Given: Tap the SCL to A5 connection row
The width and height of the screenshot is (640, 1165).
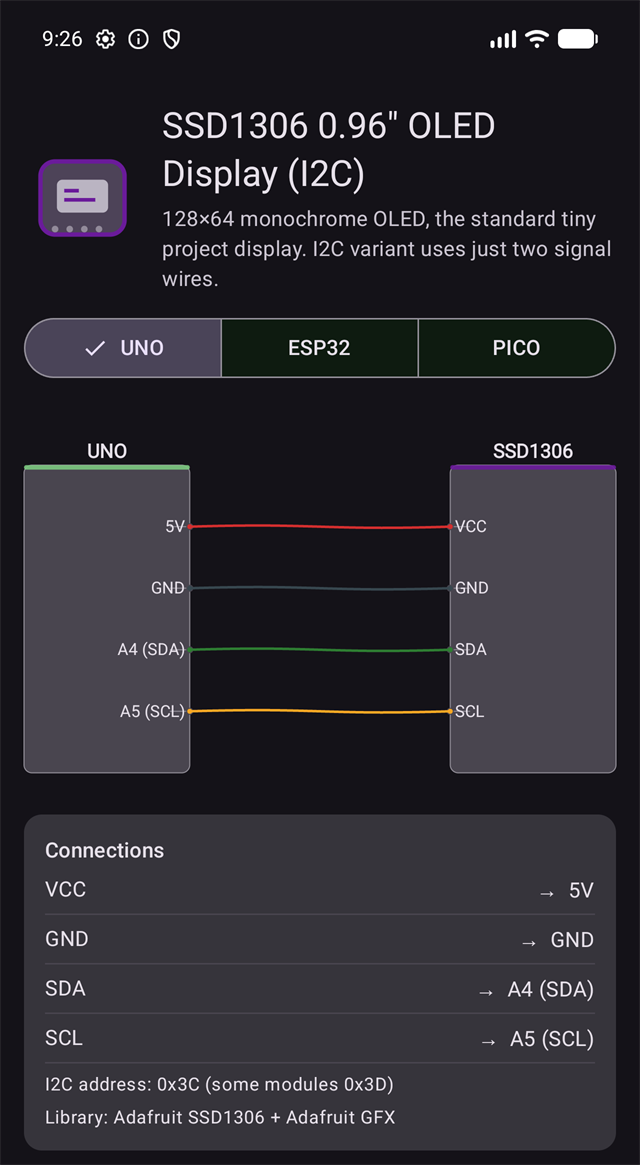Looking at the screenshot, I should click(x=320, y=1039).
